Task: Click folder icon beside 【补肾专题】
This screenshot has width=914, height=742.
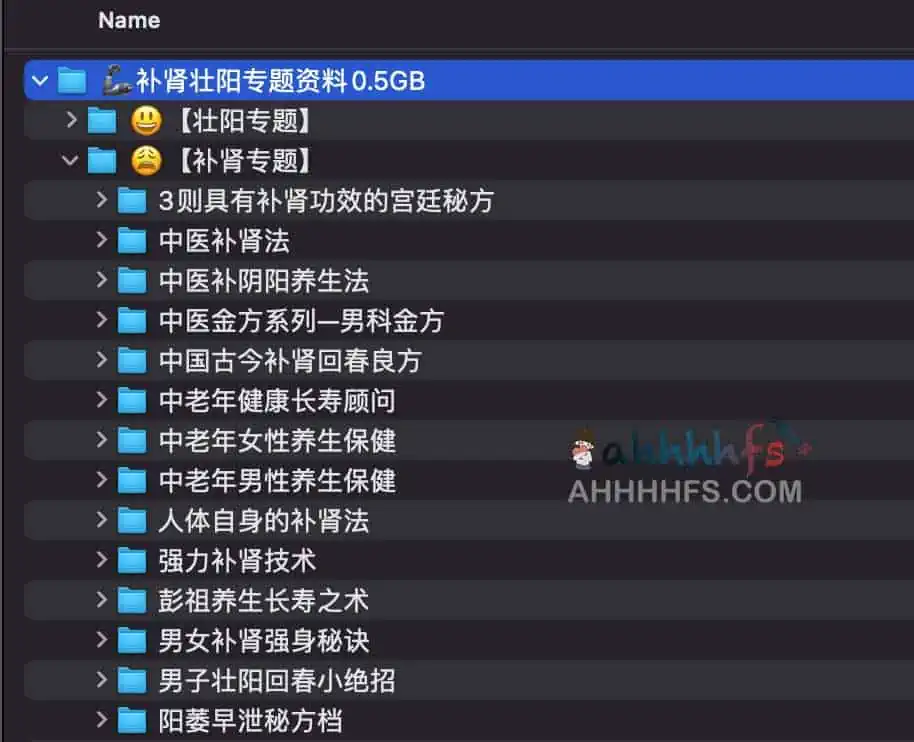Action: tap(102, 160)
